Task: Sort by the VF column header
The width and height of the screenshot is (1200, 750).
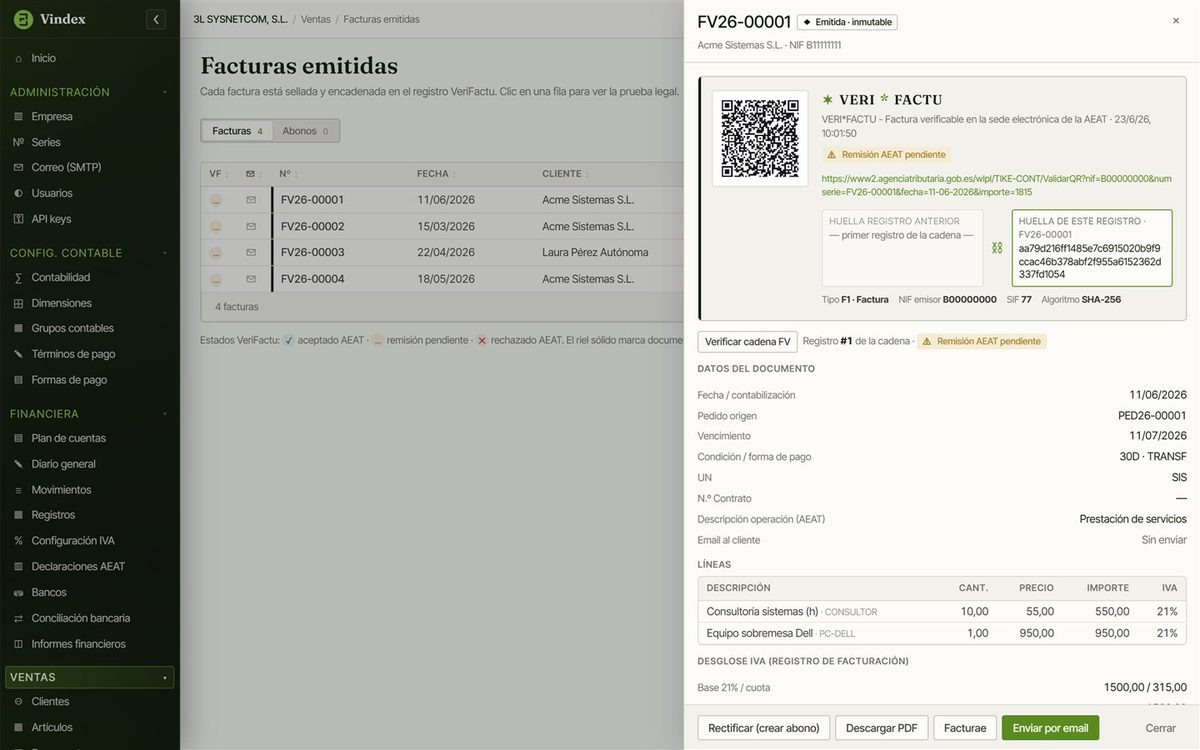Action: pos(219,174)
